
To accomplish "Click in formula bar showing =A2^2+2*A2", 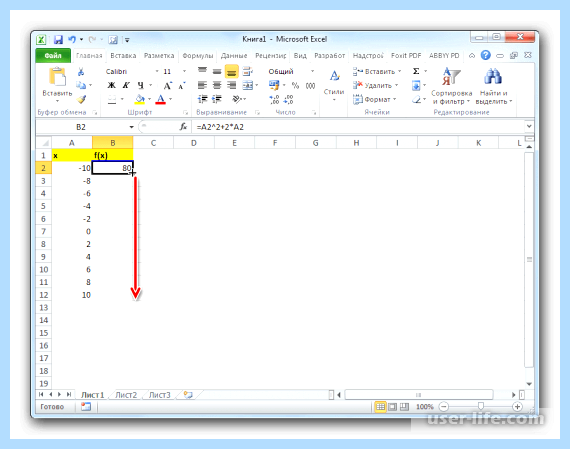I will 358,127.
